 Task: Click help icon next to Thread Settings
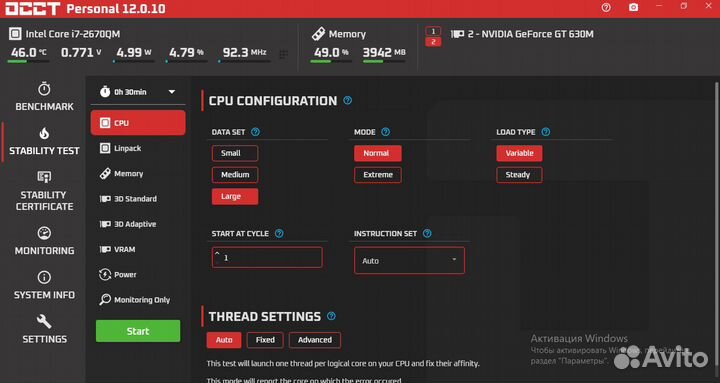(331, 316)
